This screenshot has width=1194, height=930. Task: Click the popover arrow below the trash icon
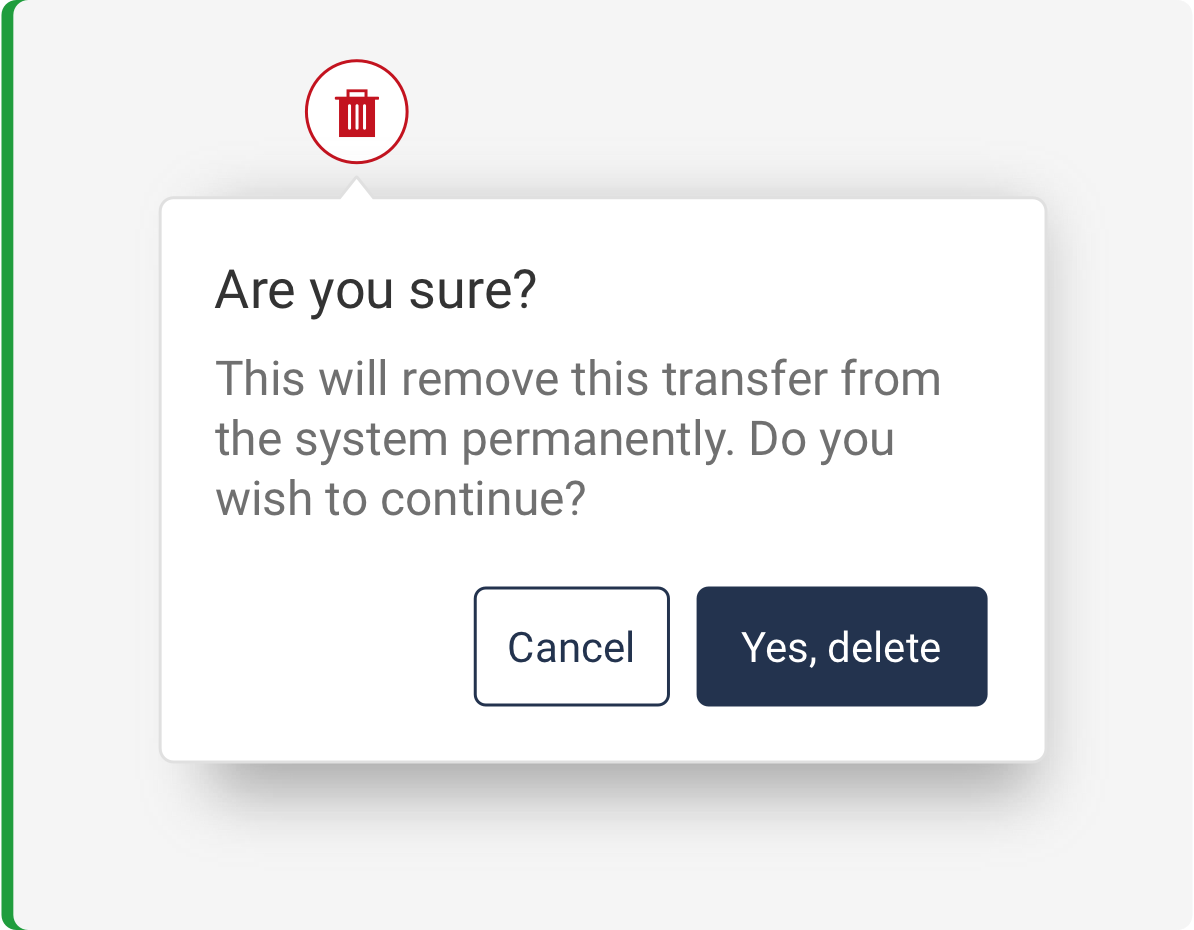coord(356,189)
